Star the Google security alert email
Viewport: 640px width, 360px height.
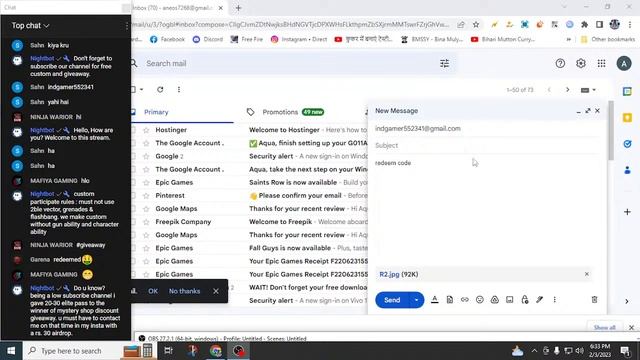146,156
